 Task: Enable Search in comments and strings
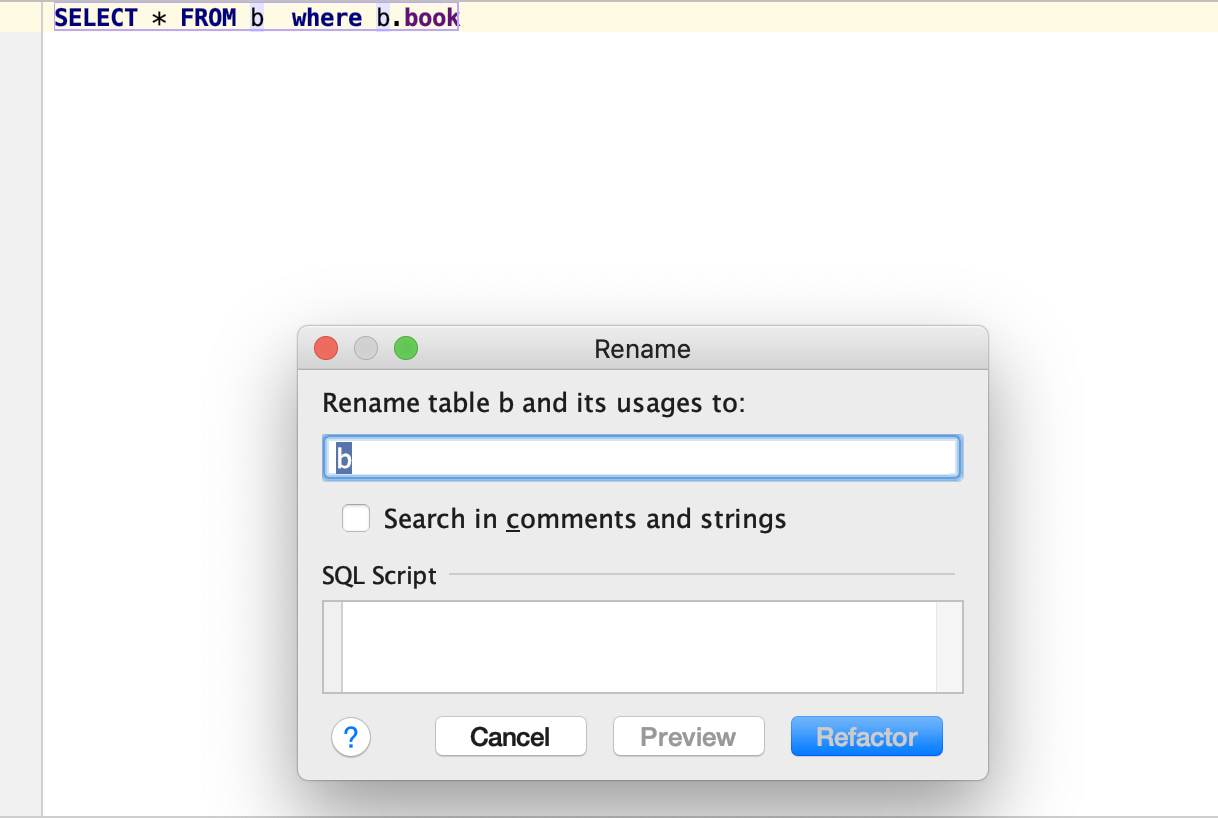coord(356,519)
